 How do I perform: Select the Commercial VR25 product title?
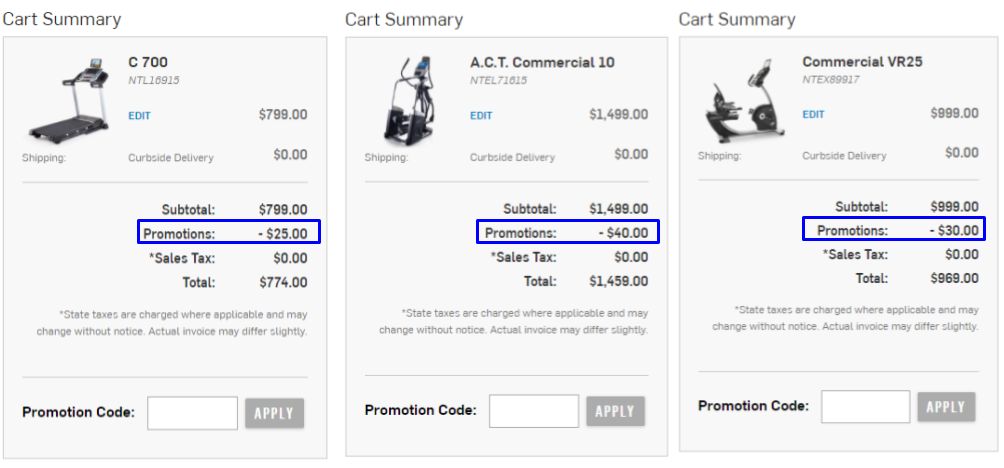[862, 61]
